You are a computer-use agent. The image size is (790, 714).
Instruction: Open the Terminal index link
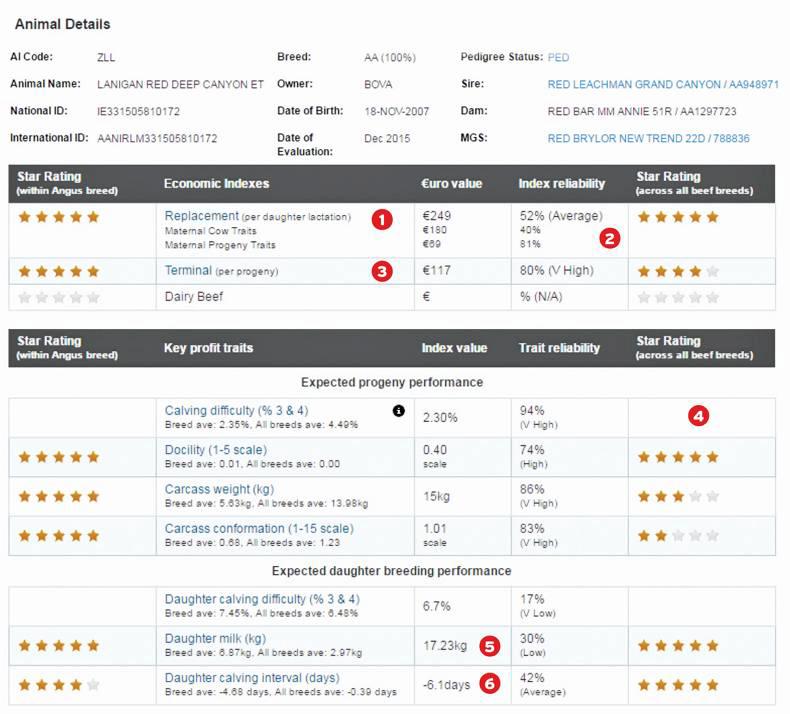click(188, 270)
